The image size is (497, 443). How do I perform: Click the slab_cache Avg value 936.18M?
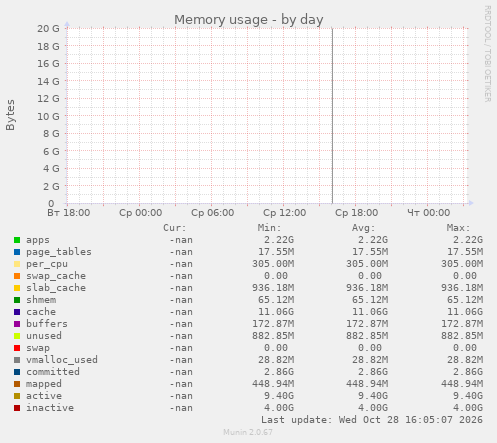coord(367,288)
